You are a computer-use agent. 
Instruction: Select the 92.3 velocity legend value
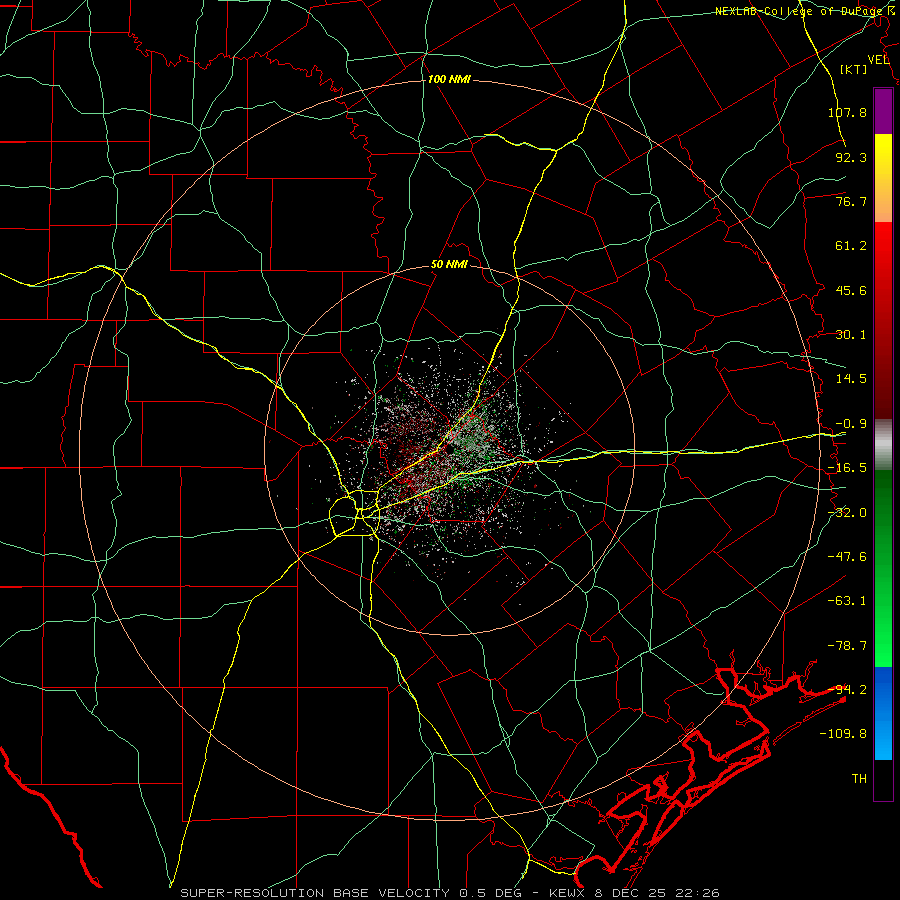coord(851,157)
